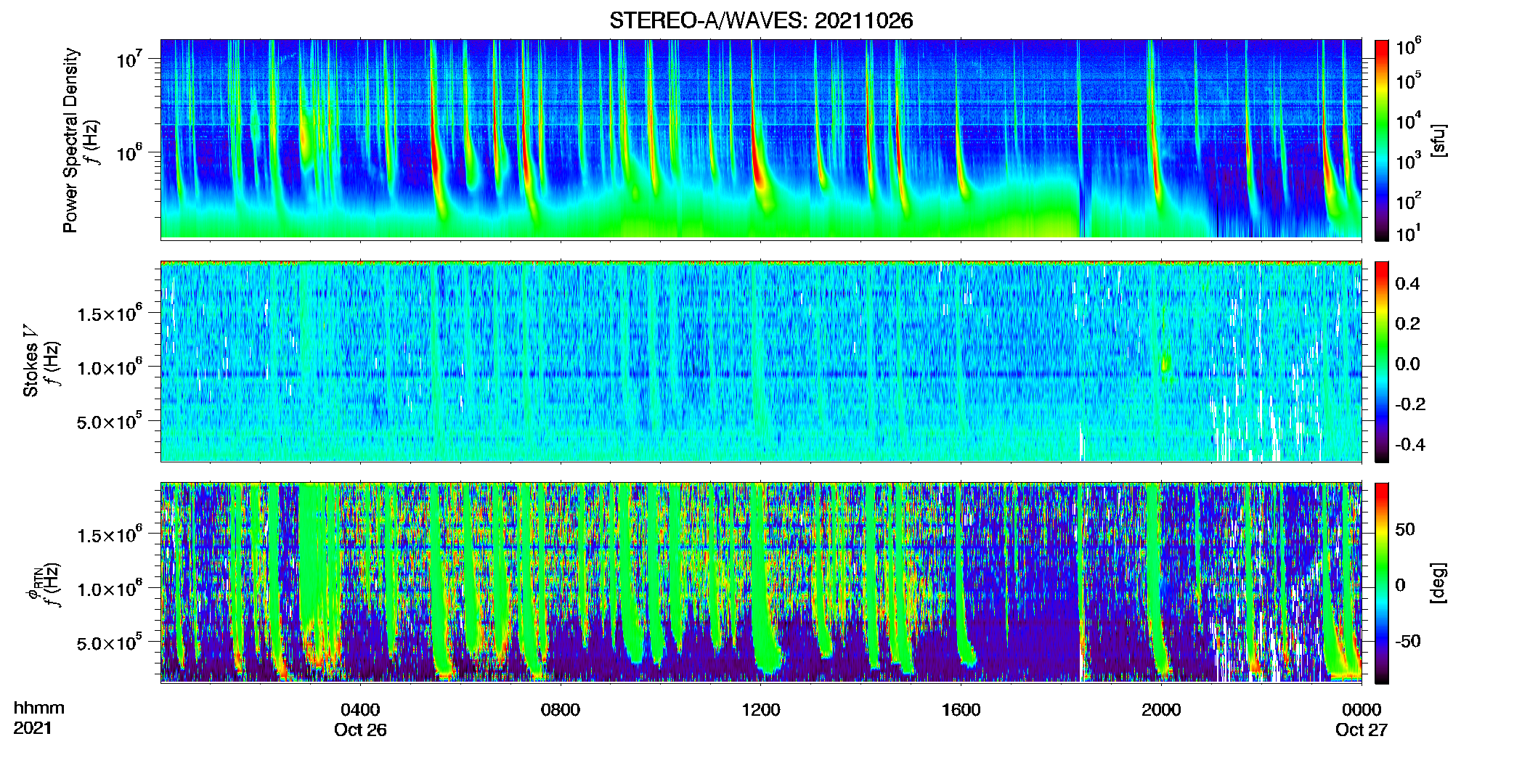
Task: Select the Power Spectral Density spectrogram panel
Action: pos(761,139)
